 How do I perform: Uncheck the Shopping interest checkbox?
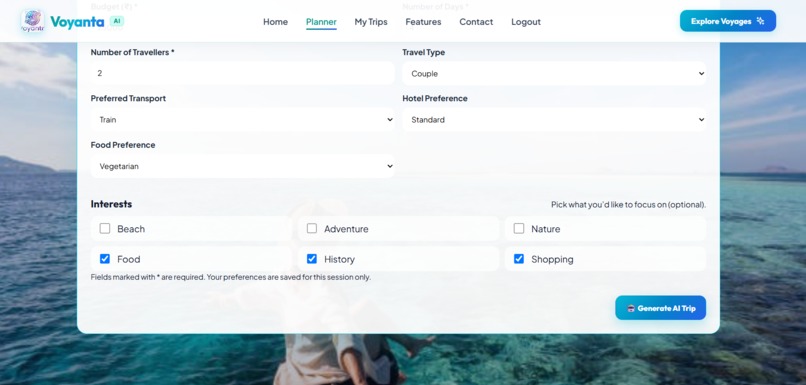pos(519,259)
